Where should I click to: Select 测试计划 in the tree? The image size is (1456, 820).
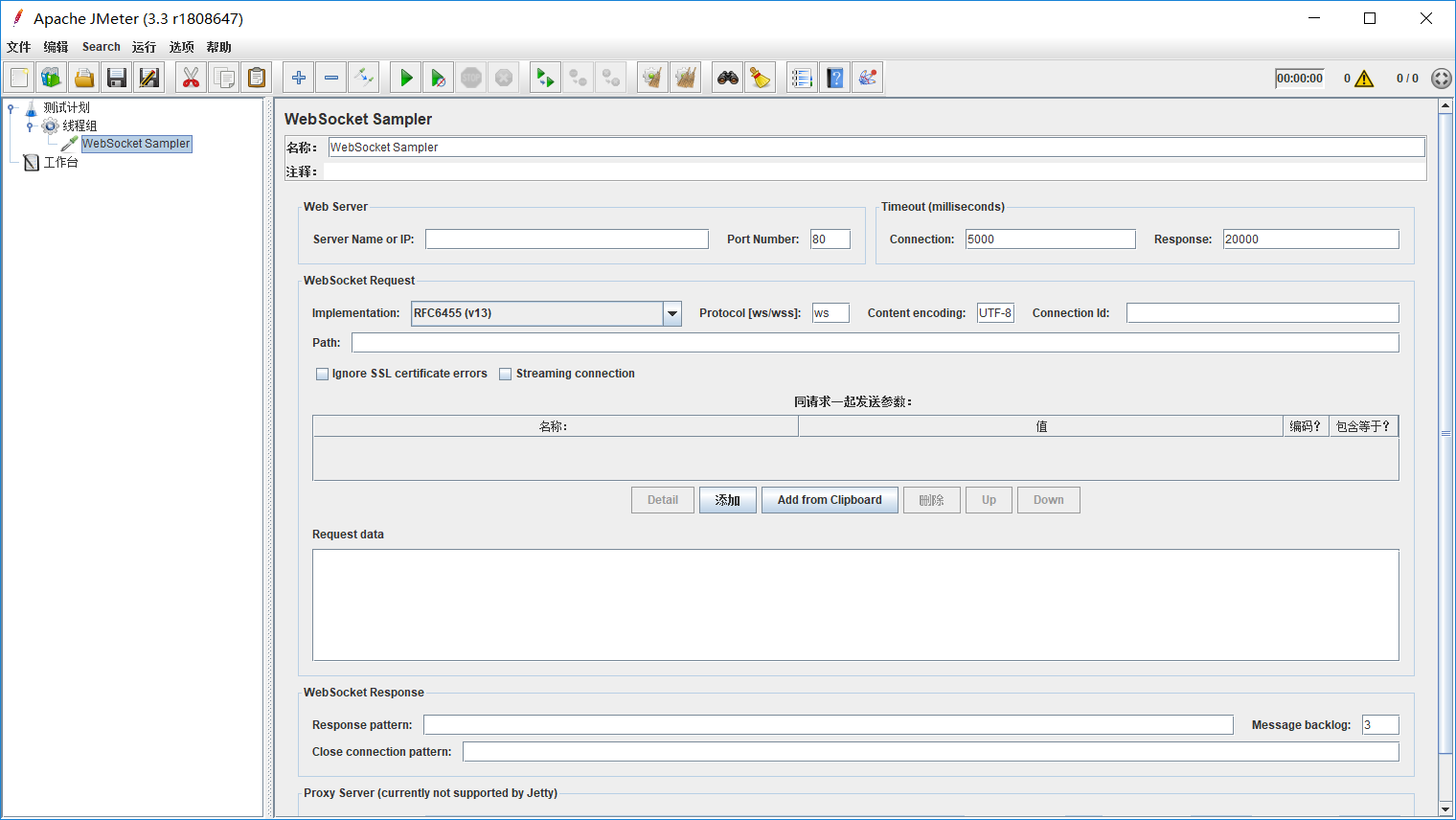(x=66, y=108)
